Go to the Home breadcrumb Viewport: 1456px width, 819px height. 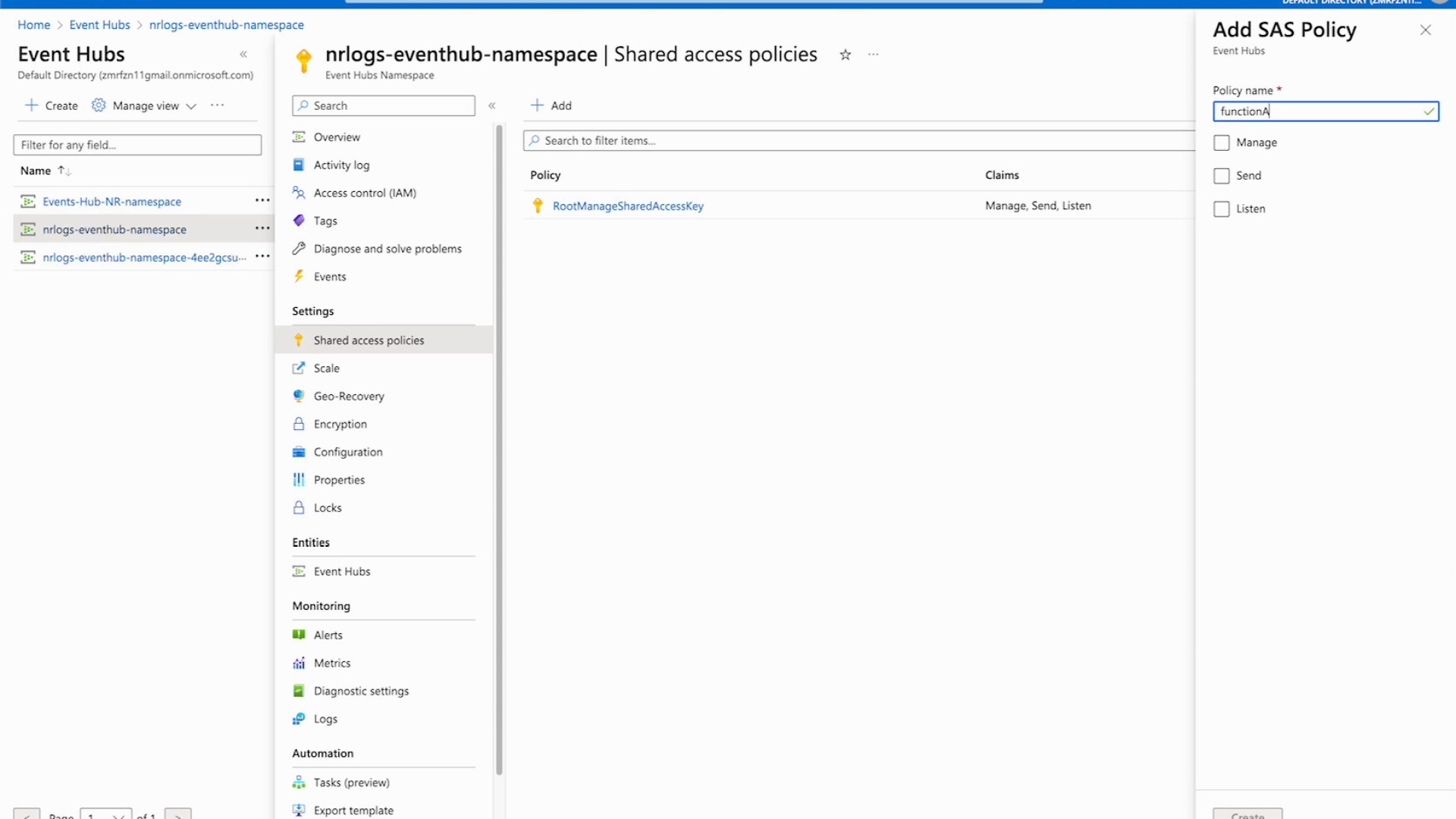pyautogui.click(x=33, y=25)
